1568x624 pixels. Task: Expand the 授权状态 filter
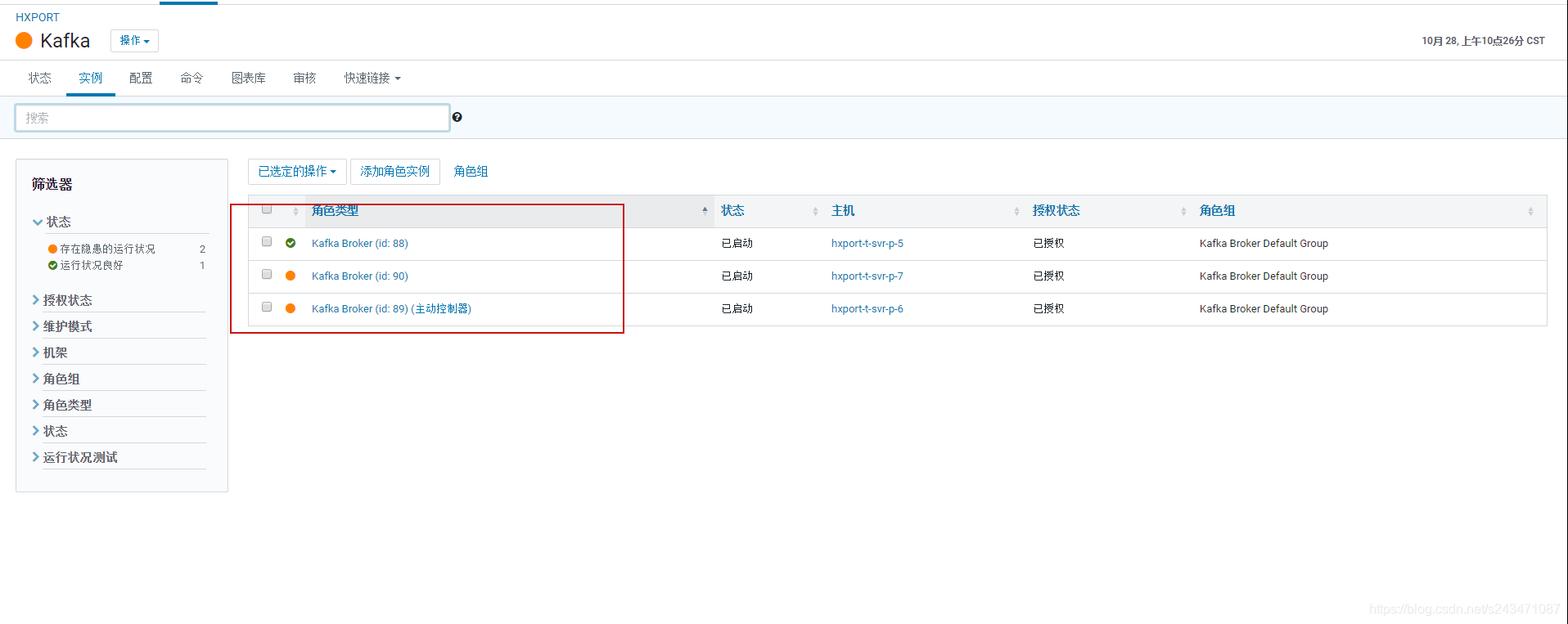(x=62, y=300)
